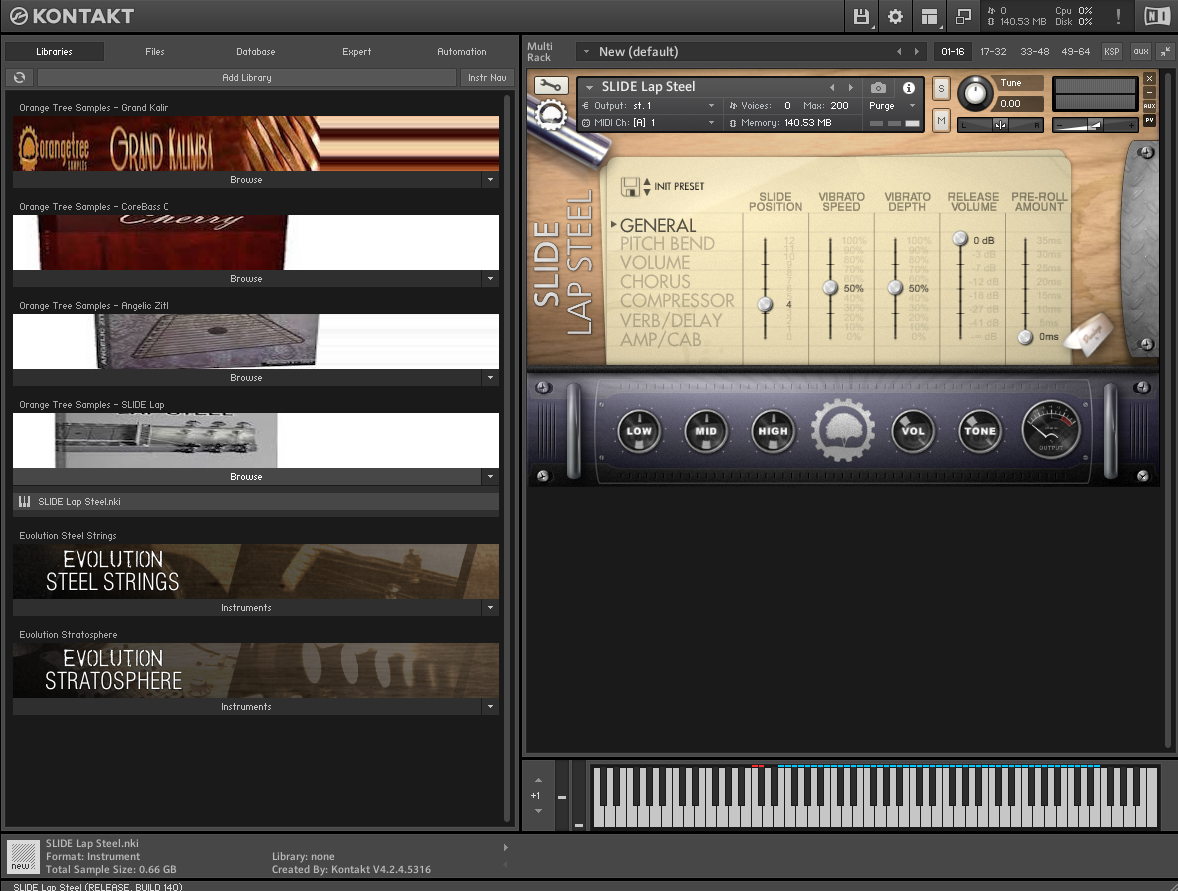This screenshot has height=891, width=1178.
Task: Switch to the Automation tab
Action: 461,52
